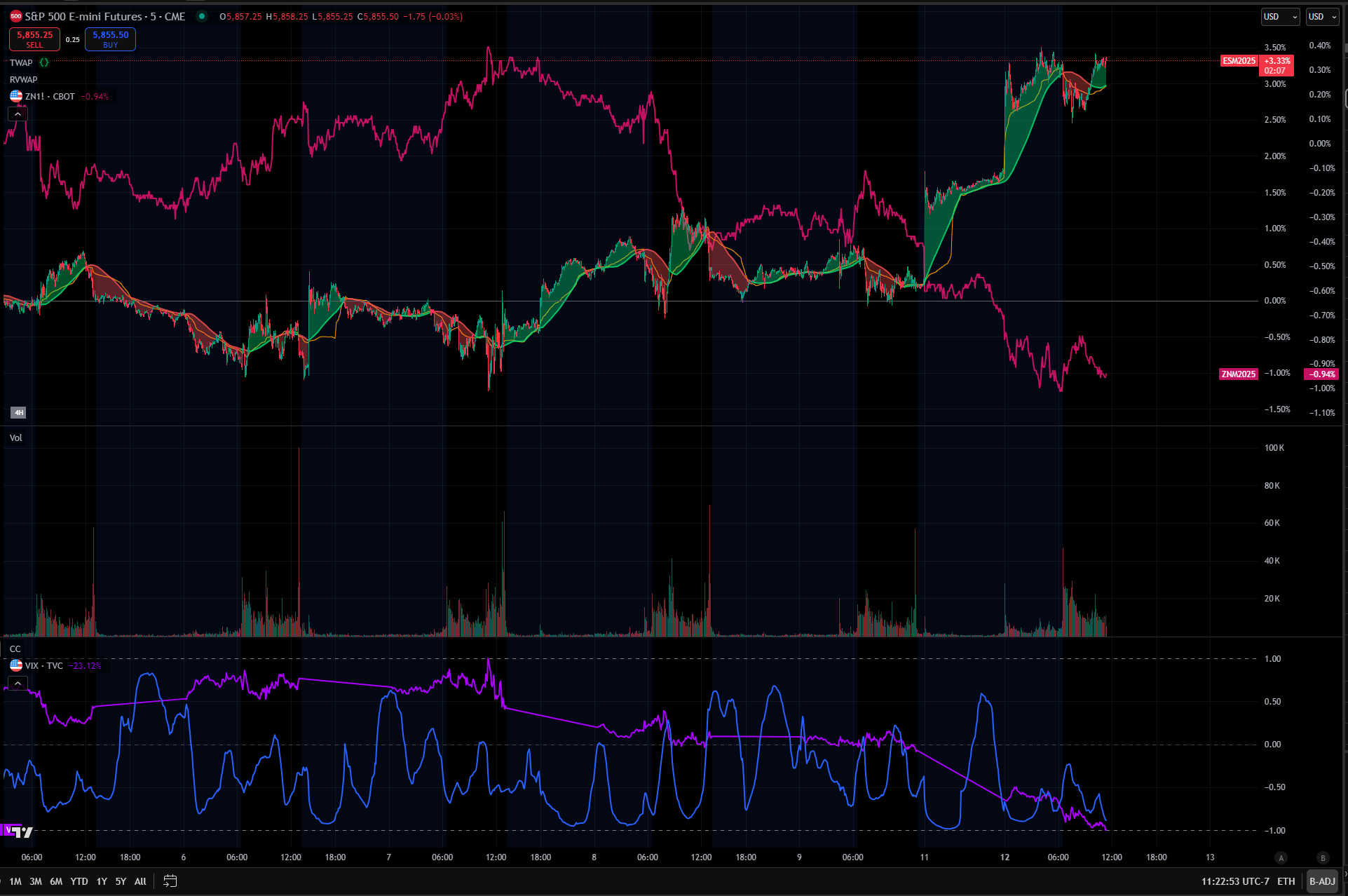Toggle auto scale with A button
1348x896 pixels.
(x=1281, y=857)
